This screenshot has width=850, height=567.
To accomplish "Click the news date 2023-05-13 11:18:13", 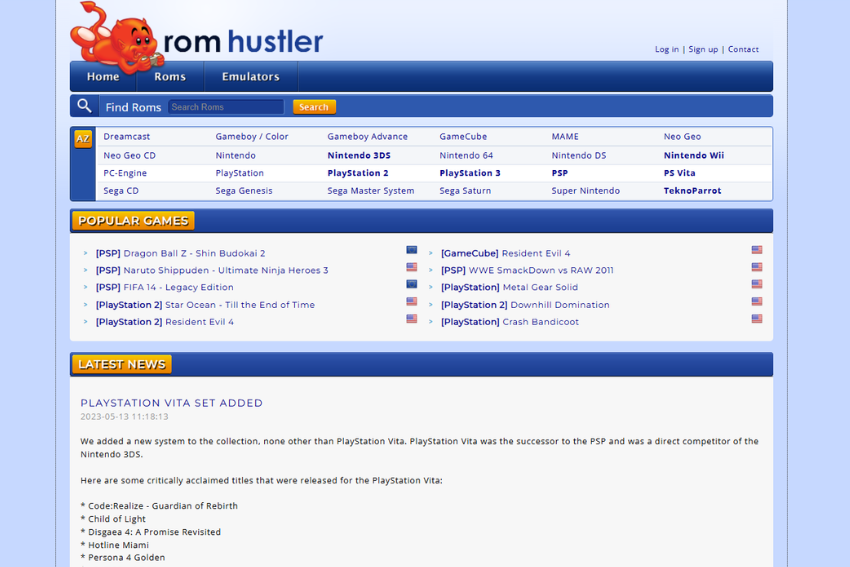I will click(x=124, y=417).
